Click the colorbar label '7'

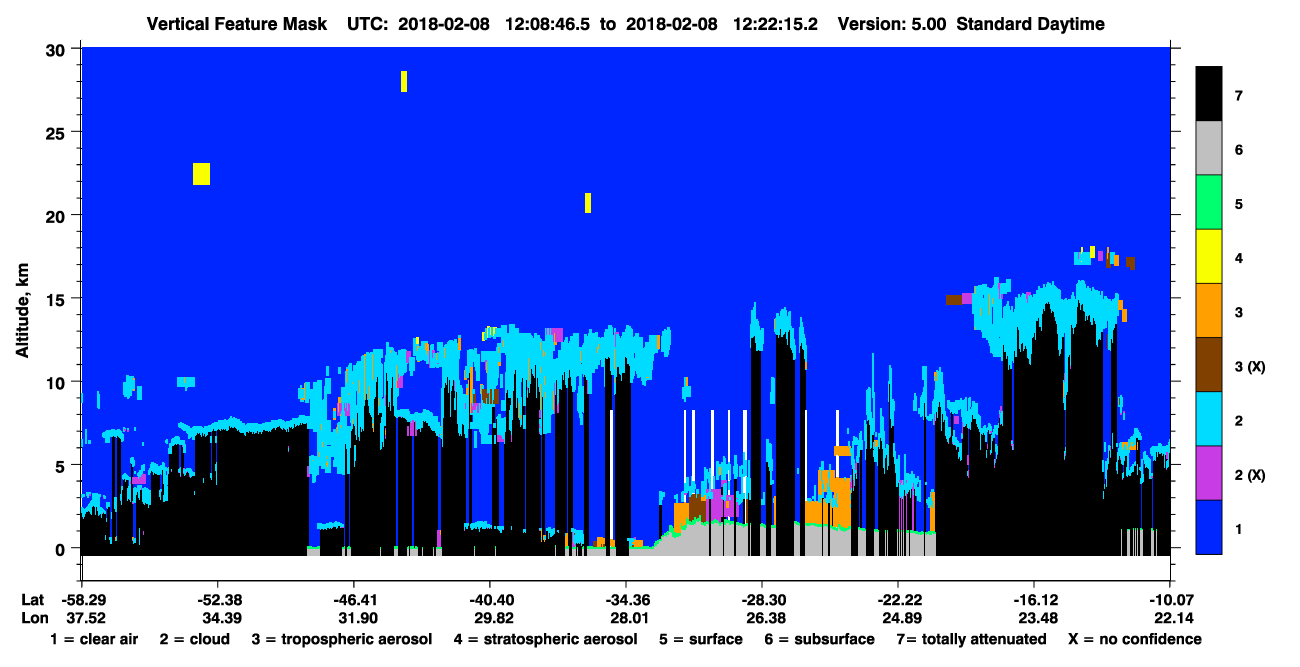[x=1239, y=96]
